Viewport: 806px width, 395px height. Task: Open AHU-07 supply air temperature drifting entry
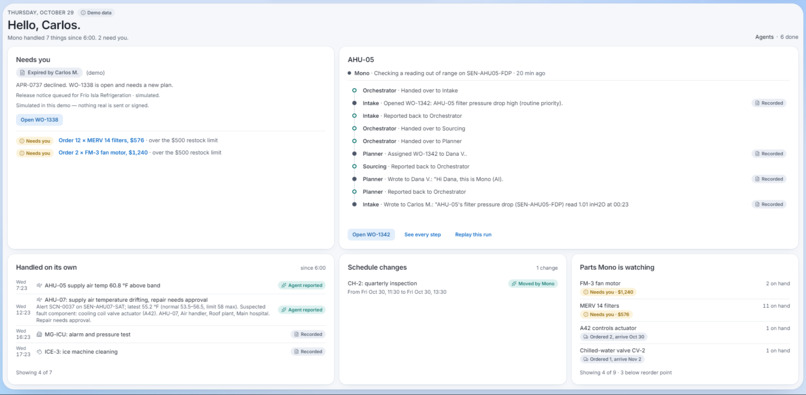[x=126, y=300]
